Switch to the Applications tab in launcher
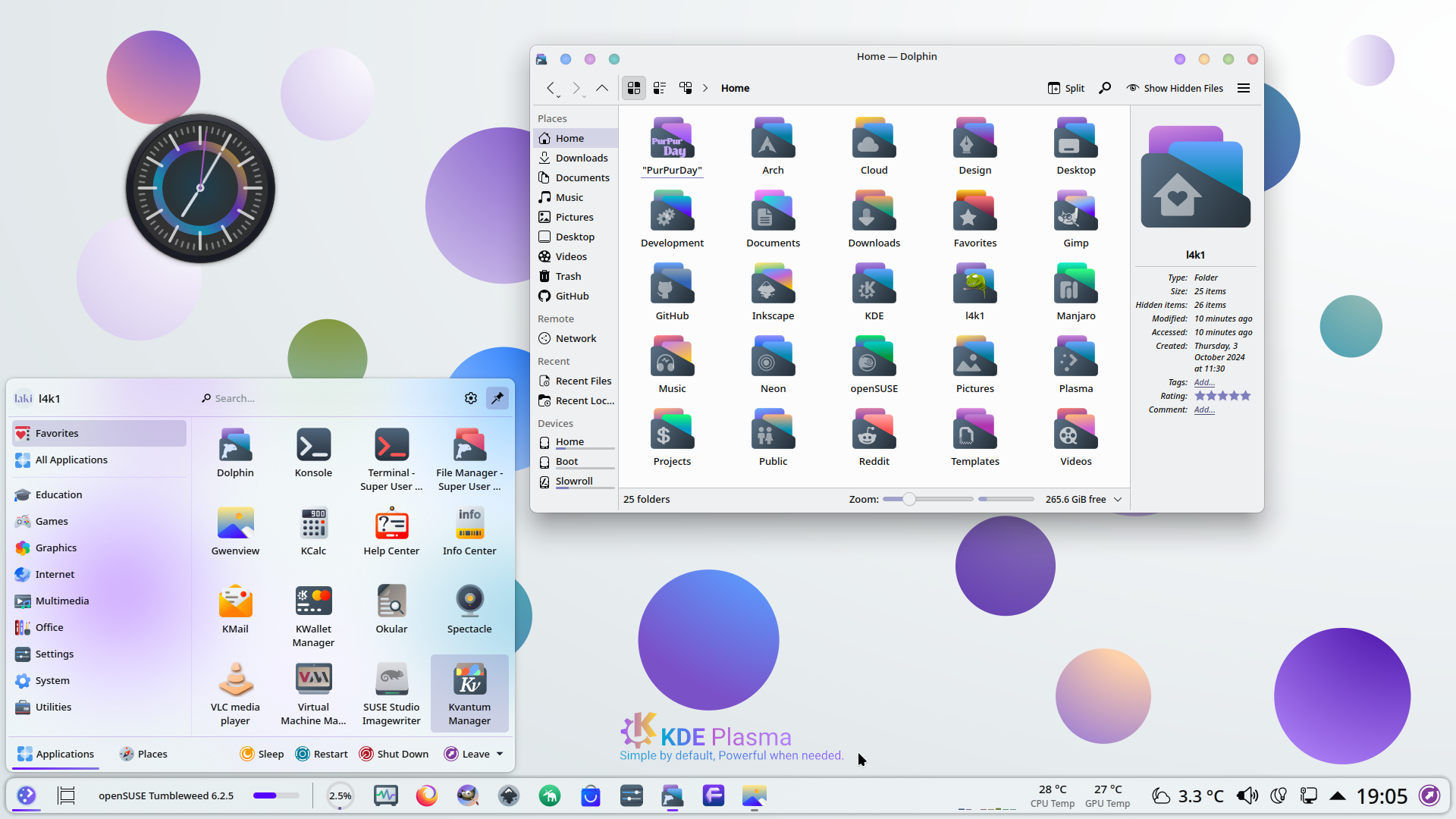 [56, 754]
